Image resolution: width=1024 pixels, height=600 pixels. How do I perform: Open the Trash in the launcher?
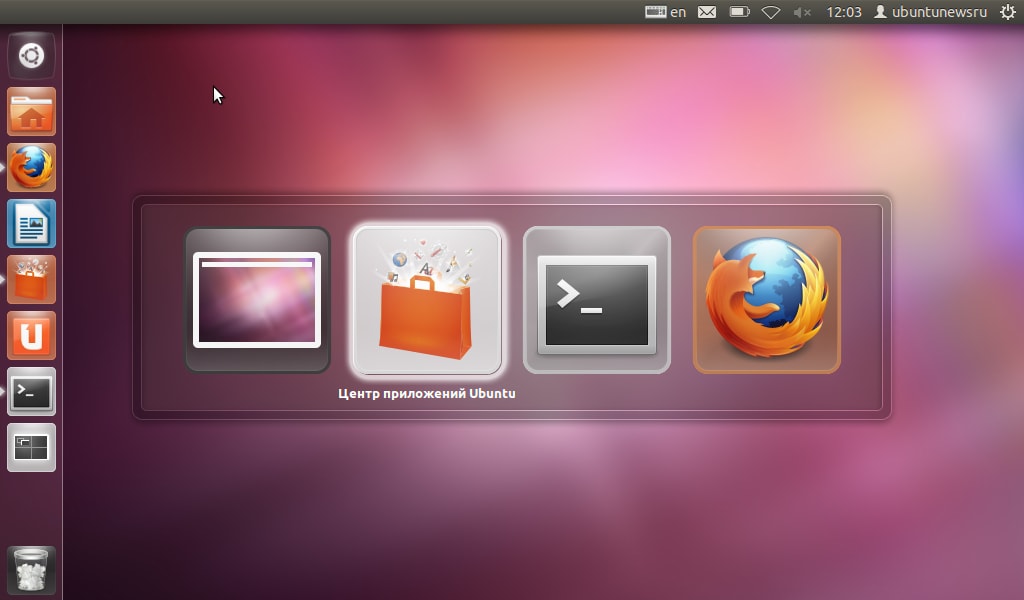pyautogui.click(x=31, y=570)
